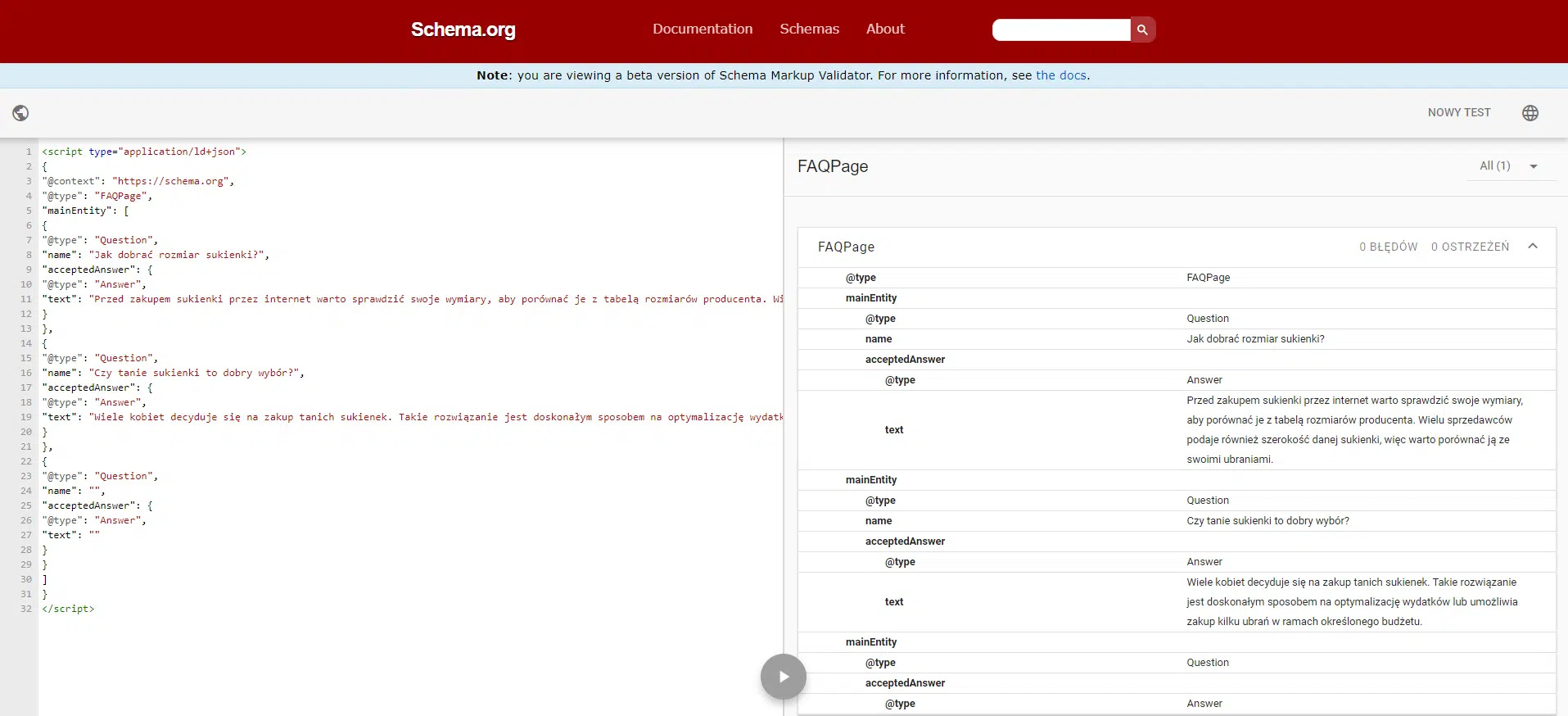
Task: Click the empty "text": "" code line
Action: 70,535
